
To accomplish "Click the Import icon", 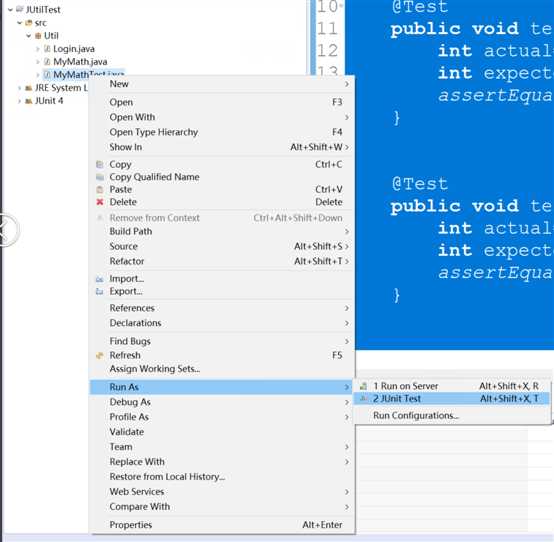I will 100,279.
